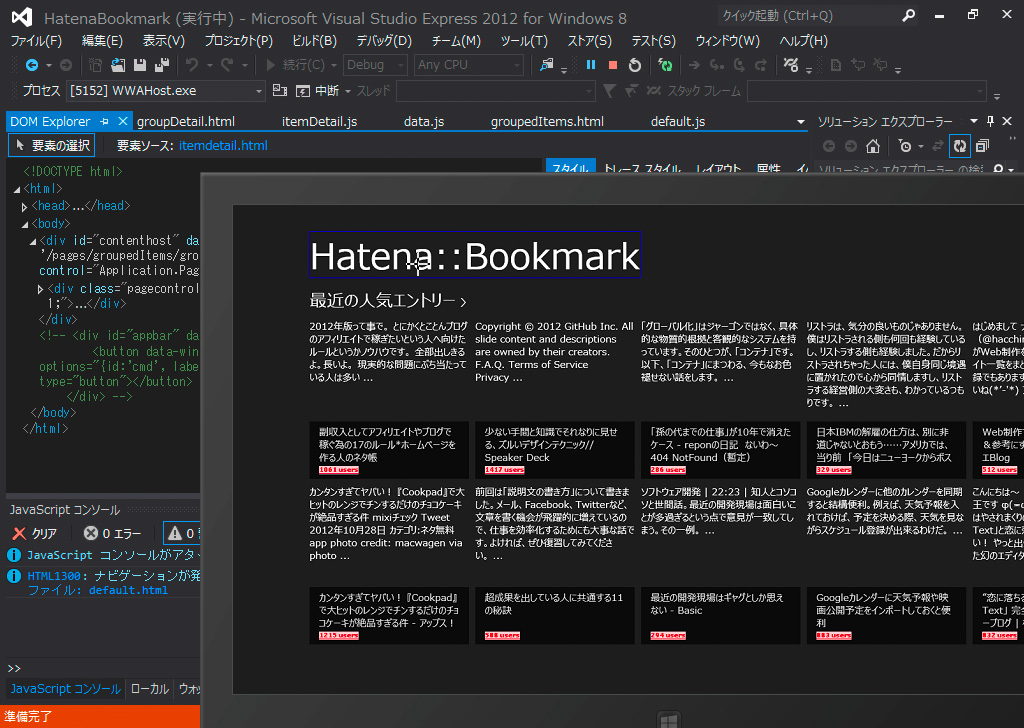Close the DOM Explorer tab
1024x728 pixels.
123,121
